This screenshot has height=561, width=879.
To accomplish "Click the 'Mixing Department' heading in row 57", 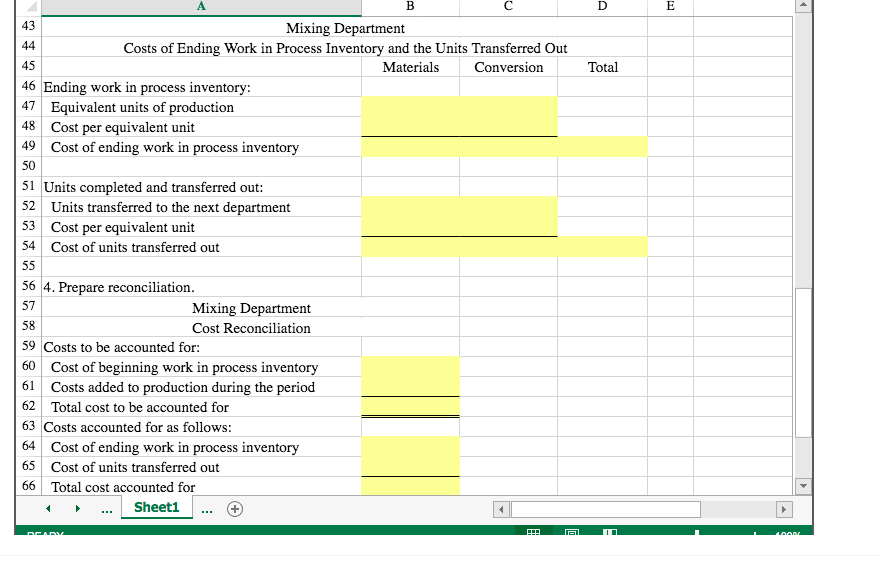I will tap(251, 308).
